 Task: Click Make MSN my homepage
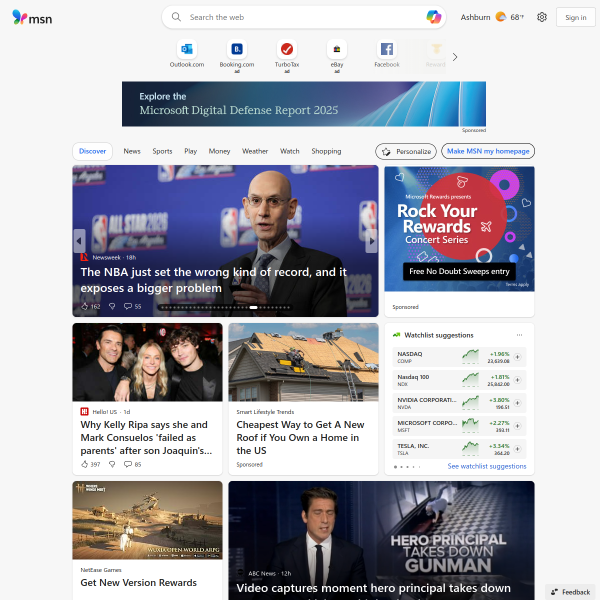pyautogui.click(x=488, y=151)
